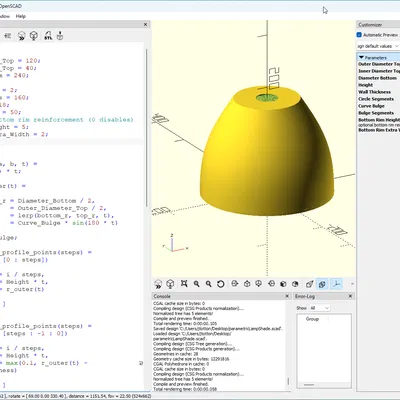
Task: Click console line 'Total rendering time: 0:00:00.105'
Action: point(185,324)
